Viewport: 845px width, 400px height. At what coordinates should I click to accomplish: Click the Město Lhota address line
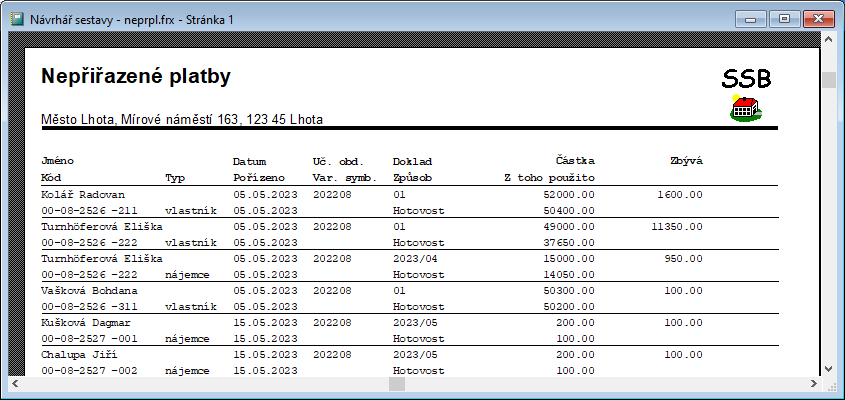pos(181,119)
